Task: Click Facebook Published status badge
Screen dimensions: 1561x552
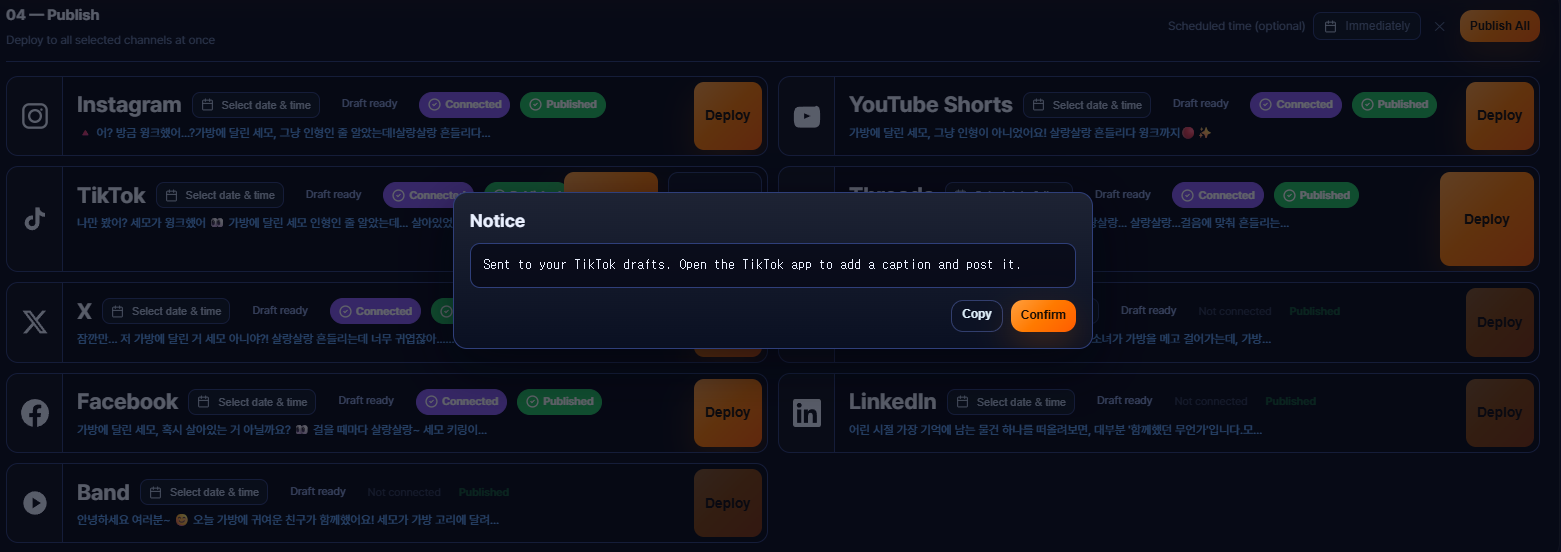Action: point(560,401)
